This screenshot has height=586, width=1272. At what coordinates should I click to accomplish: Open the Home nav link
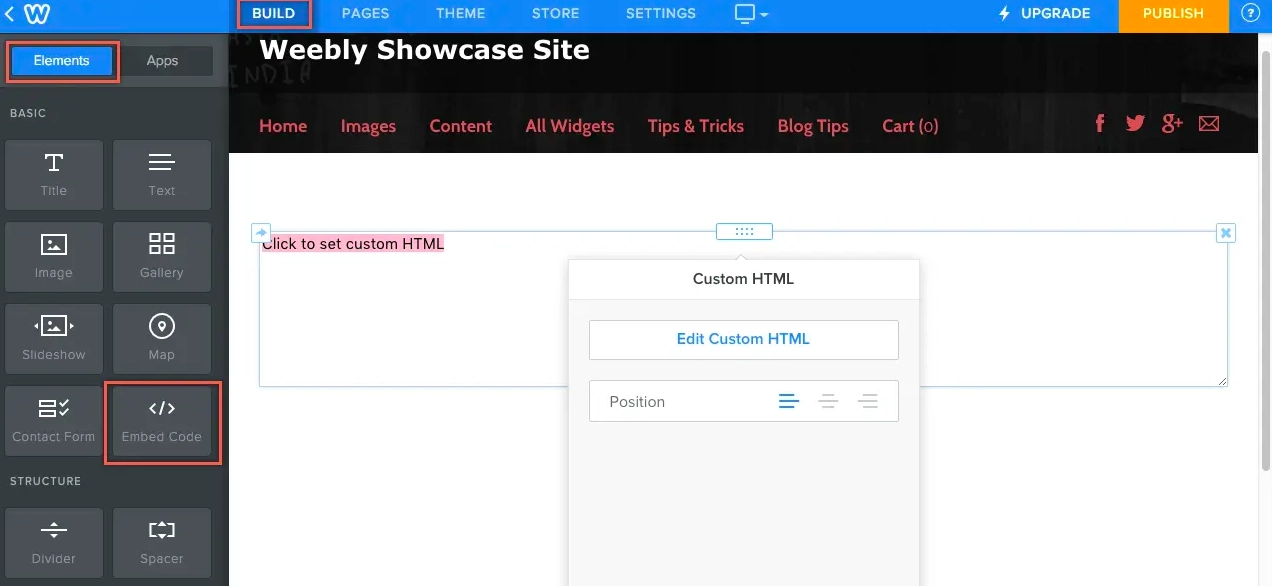point(283,126)
